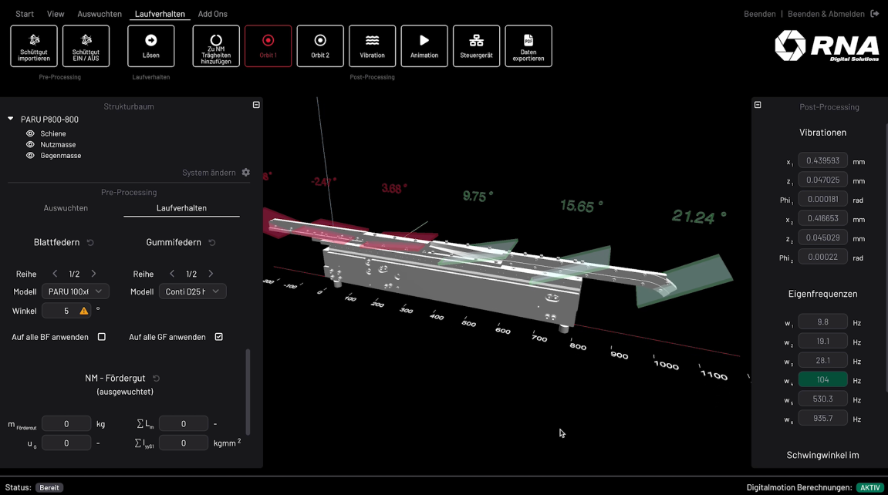Open the Steuergerät tool
The width and height of the screenshot is (888, 496).
pos(476,46)
